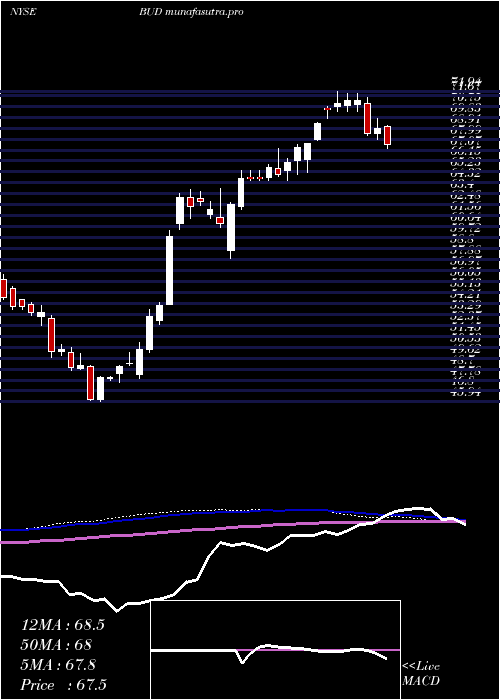Click the 45.94 lowest price axis label
This screenshot has height=700, width=500.
(466, 393)
